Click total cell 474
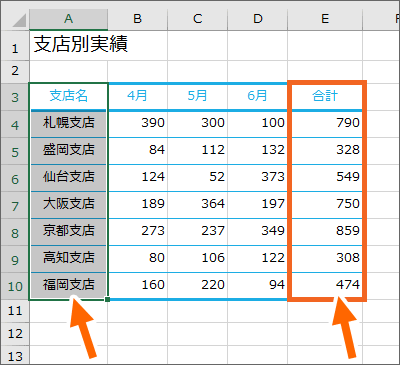 (325, 286)
